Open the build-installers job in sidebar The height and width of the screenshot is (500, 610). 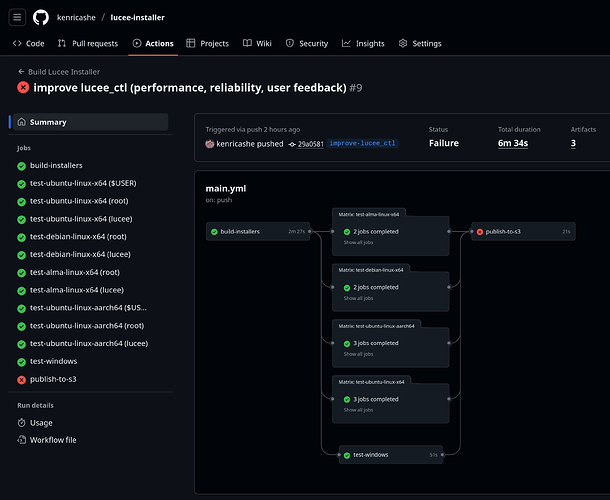coord(56,166)
